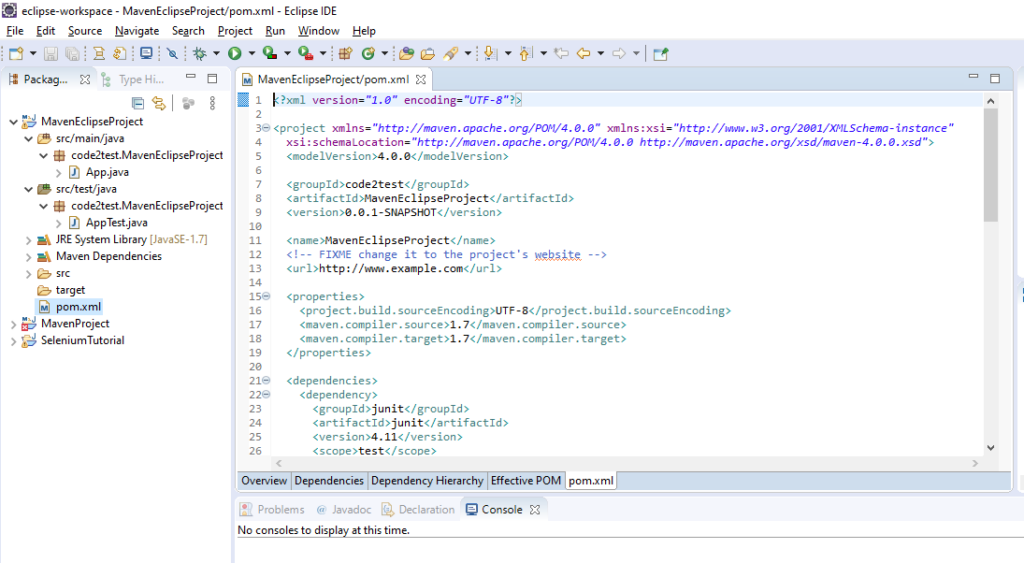
Task: Open the Source menu
Action: pyautogui.click(x=85, y=31)
